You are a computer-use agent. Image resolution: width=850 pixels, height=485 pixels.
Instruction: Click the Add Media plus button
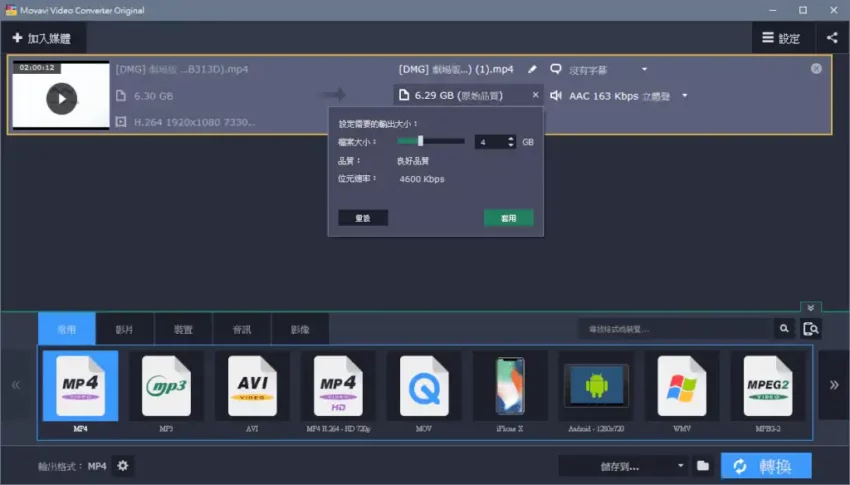click(42, 38)
